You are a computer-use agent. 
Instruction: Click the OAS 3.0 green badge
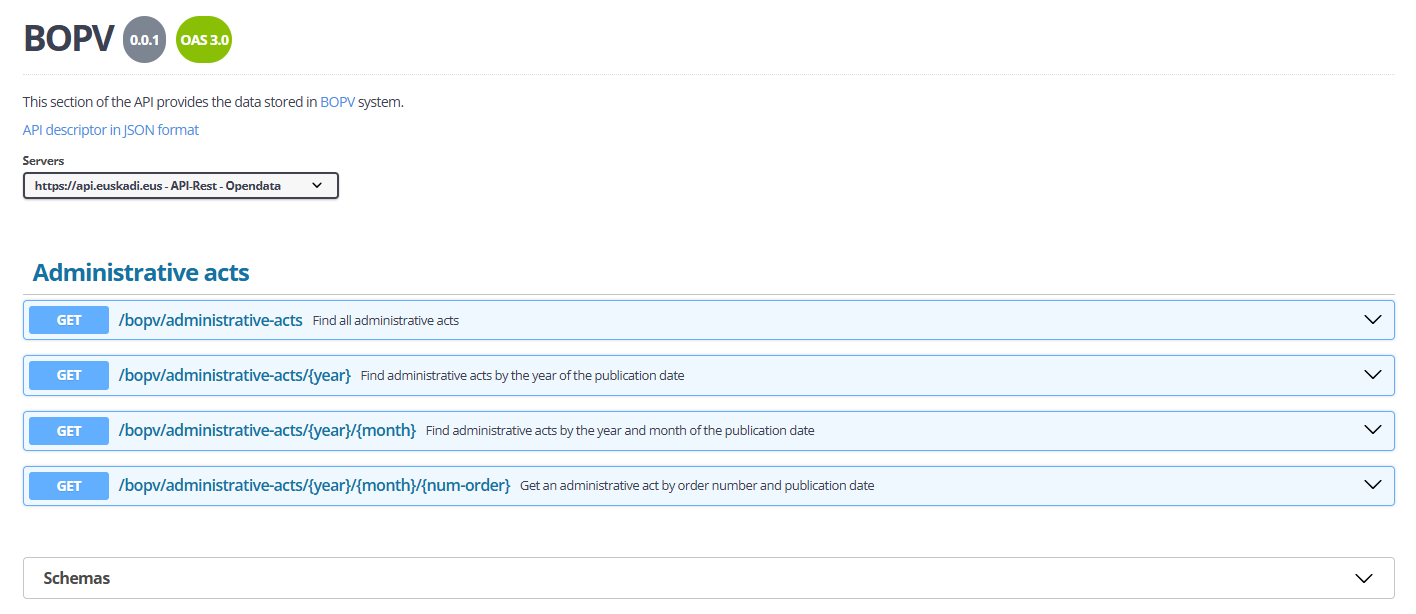tap(203, 40)
